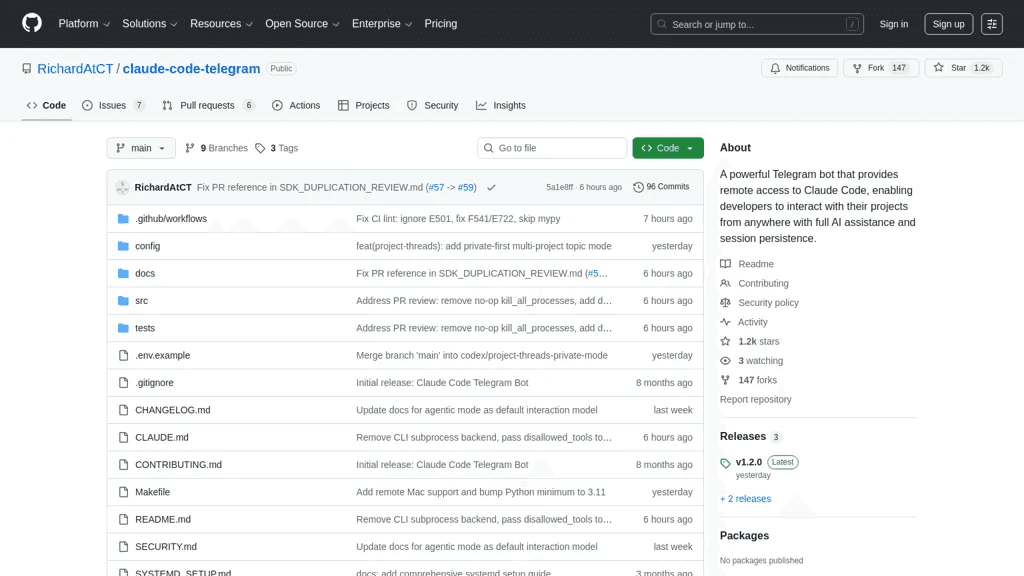Click the Sign up button

tap(948, 24)
